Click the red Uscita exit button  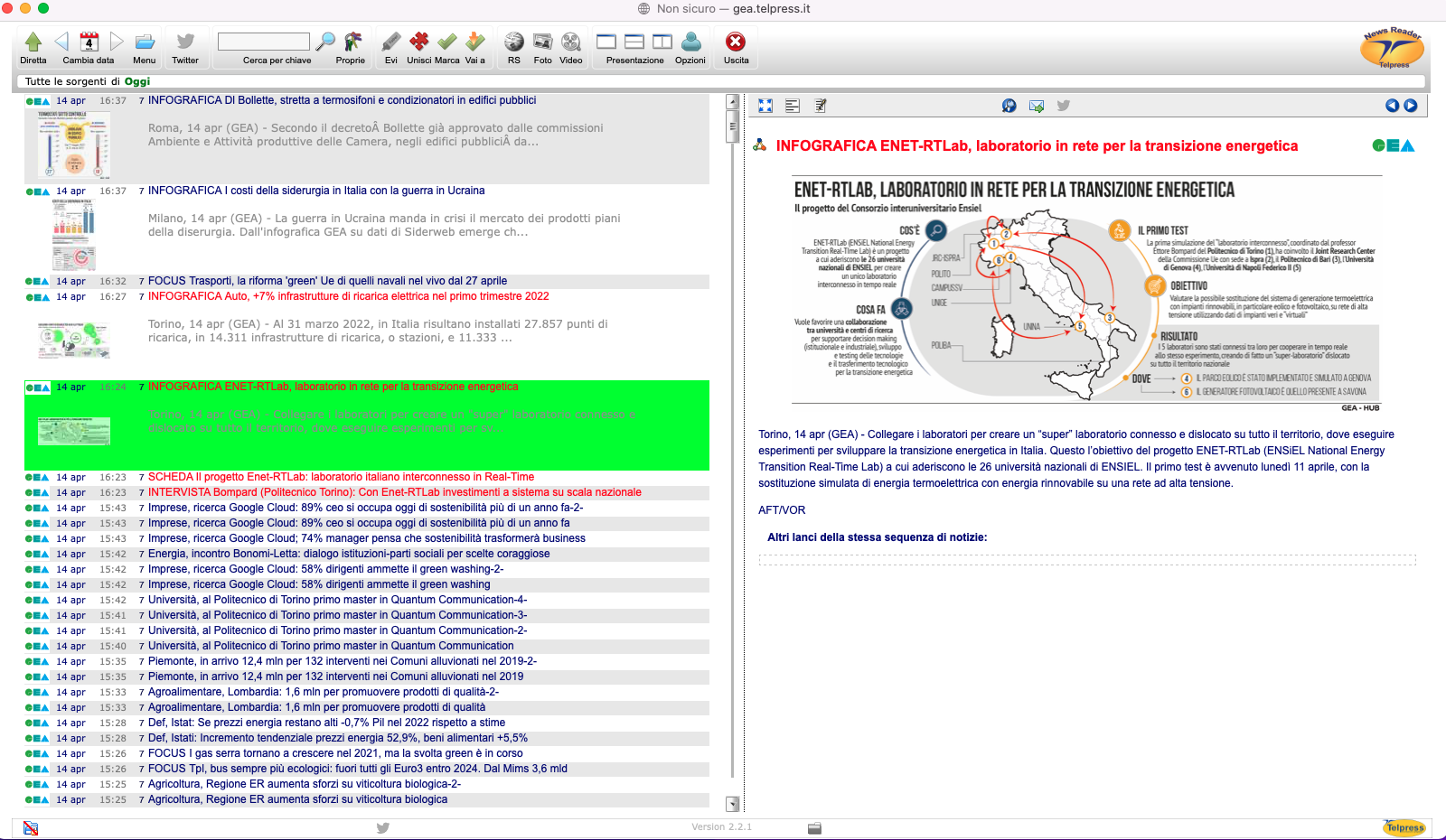[736, 42]
